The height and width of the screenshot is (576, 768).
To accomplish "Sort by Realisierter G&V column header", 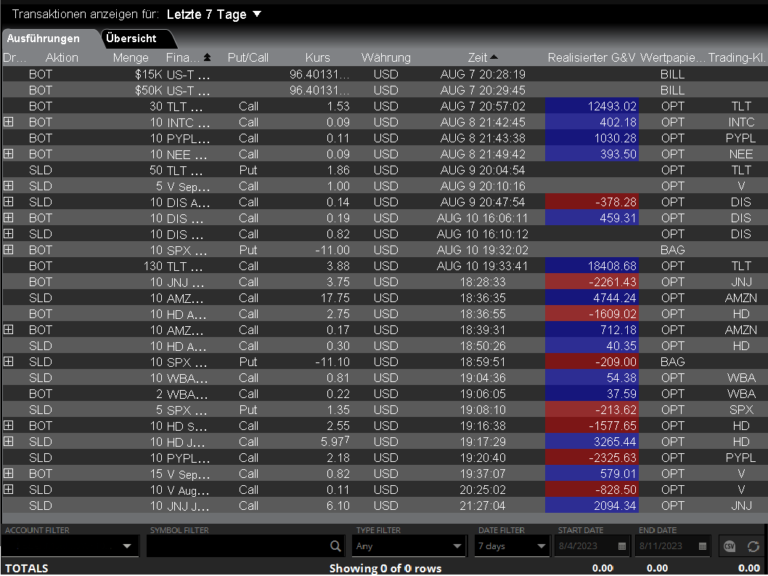I will click(x=591, y=57).
